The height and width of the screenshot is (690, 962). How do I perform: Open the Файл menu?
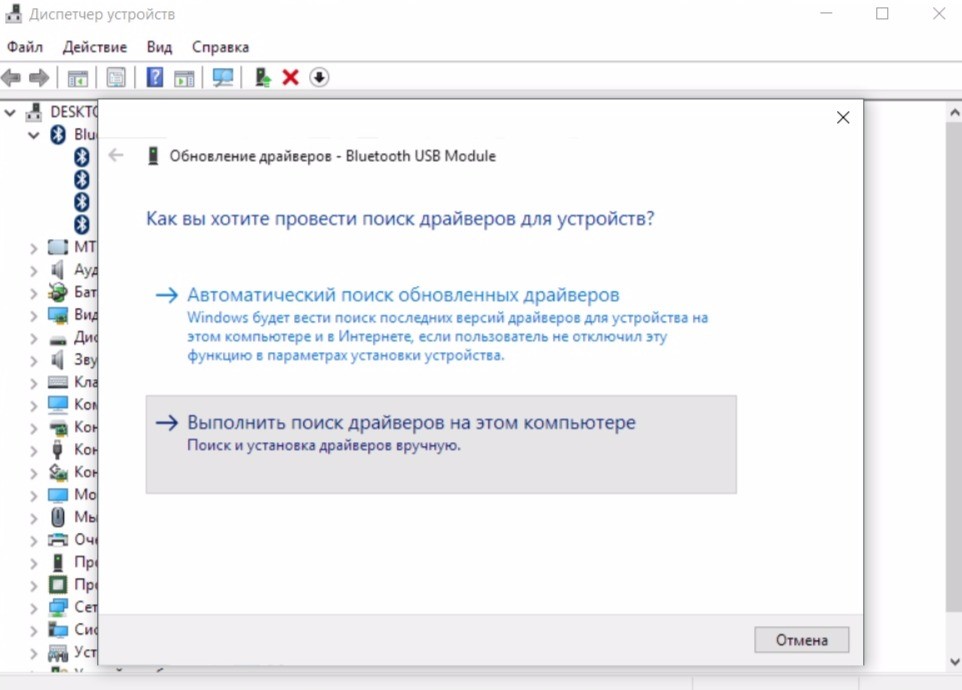[25, 47]
